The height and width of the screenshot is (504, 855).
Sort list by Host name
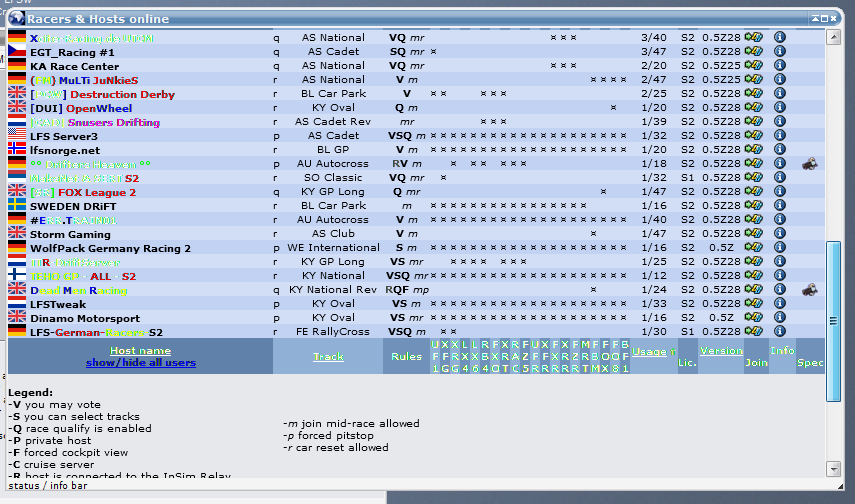pos(140,351)
